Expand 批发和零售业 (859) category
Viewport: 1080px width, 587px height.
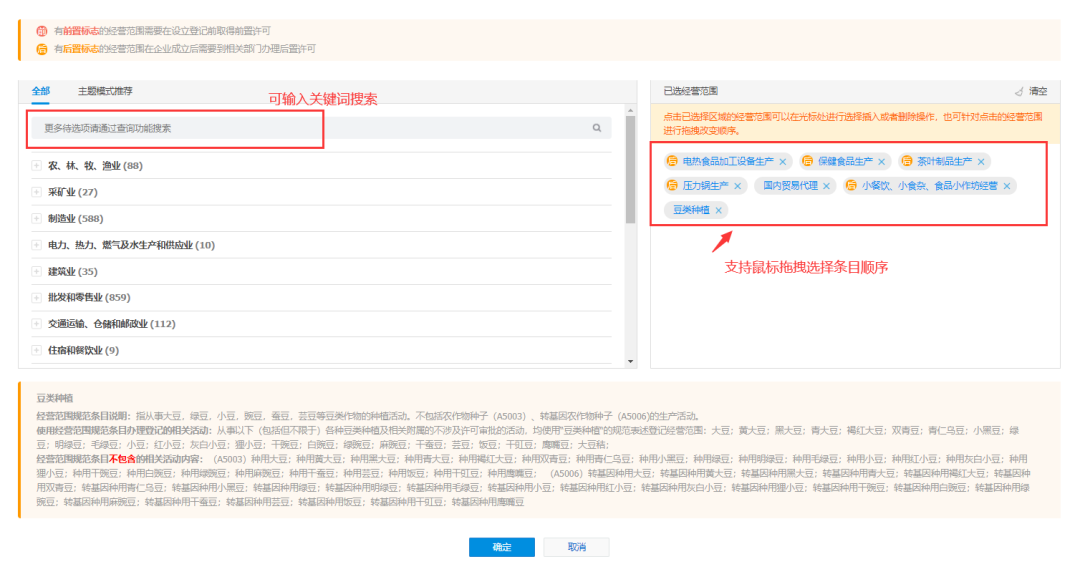[37, 298]
